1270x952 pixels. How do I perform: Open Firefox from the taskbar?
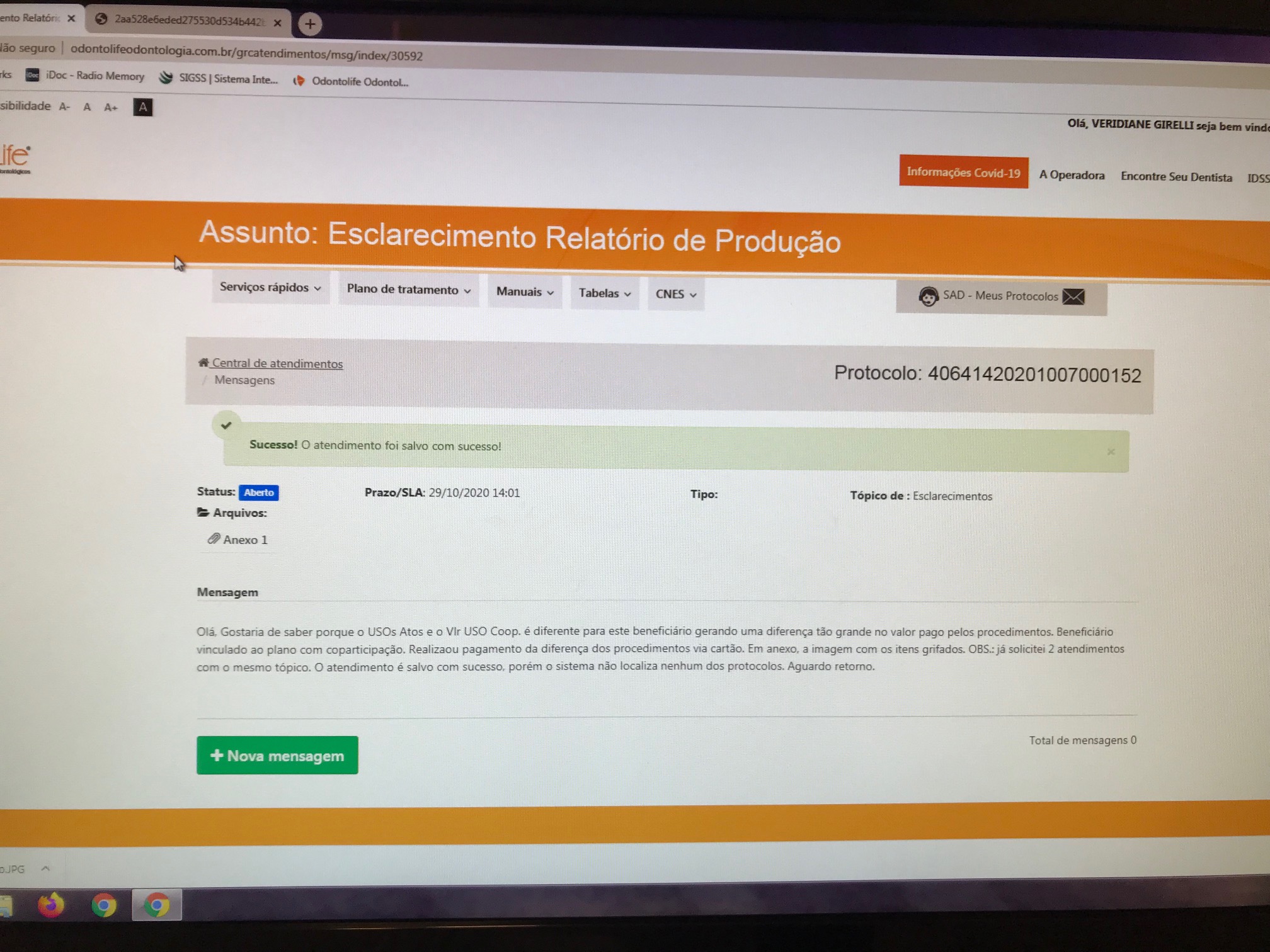(x=51, y=905)
